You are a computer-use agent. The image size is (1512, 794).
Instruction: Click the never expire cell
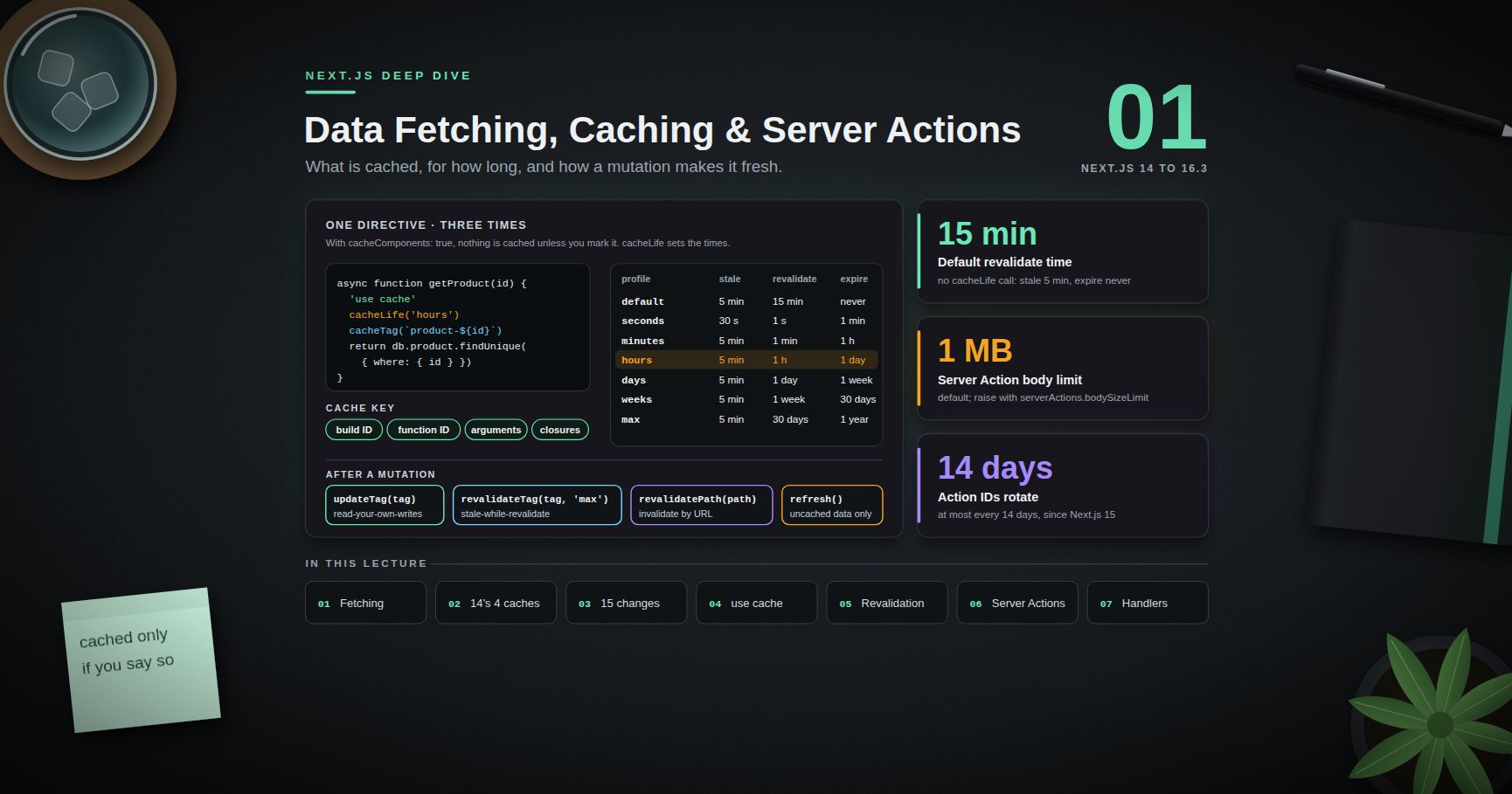pos(853,301)
